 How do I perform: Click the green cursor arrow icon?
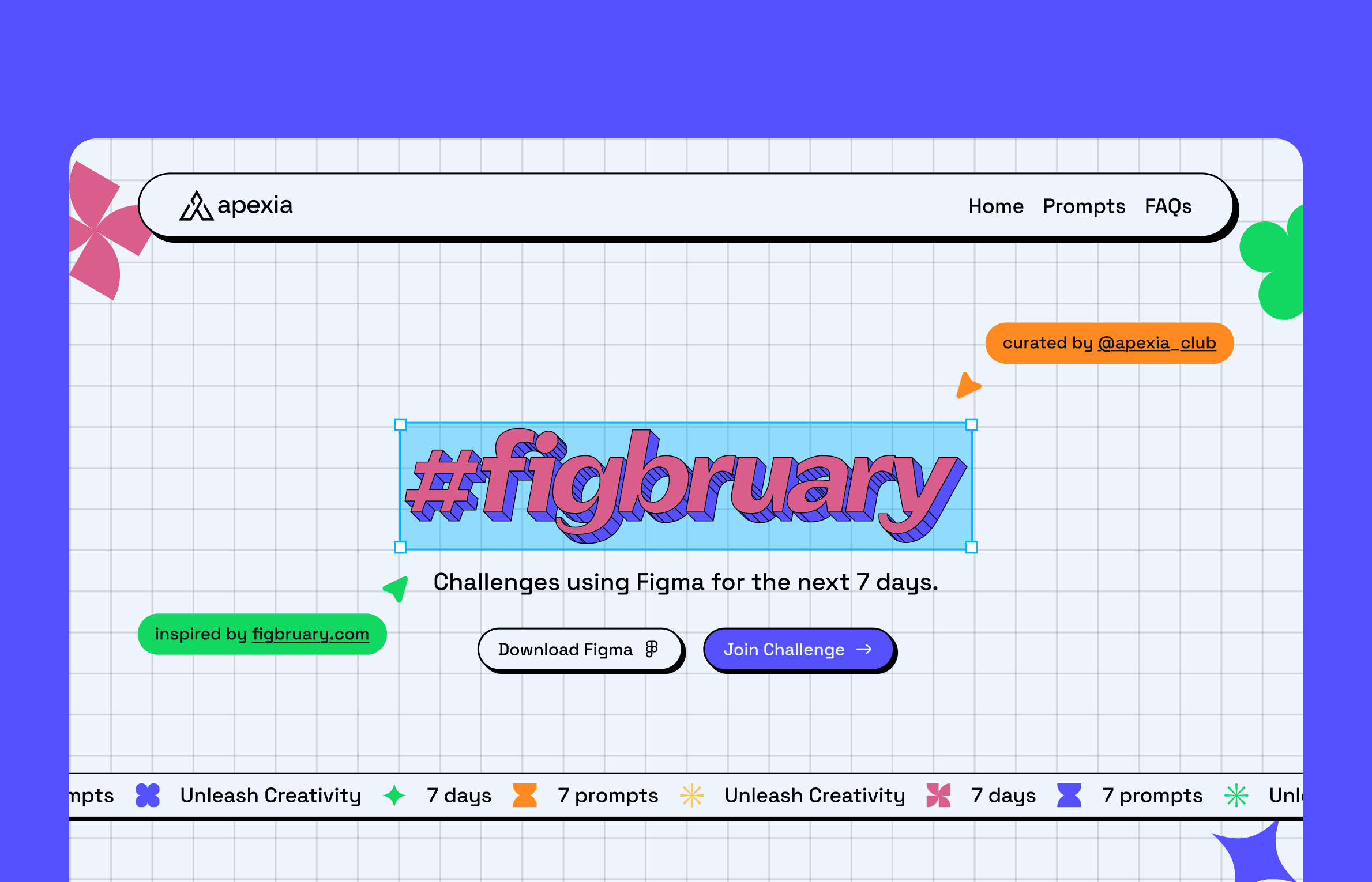click(x=397, y=588)
